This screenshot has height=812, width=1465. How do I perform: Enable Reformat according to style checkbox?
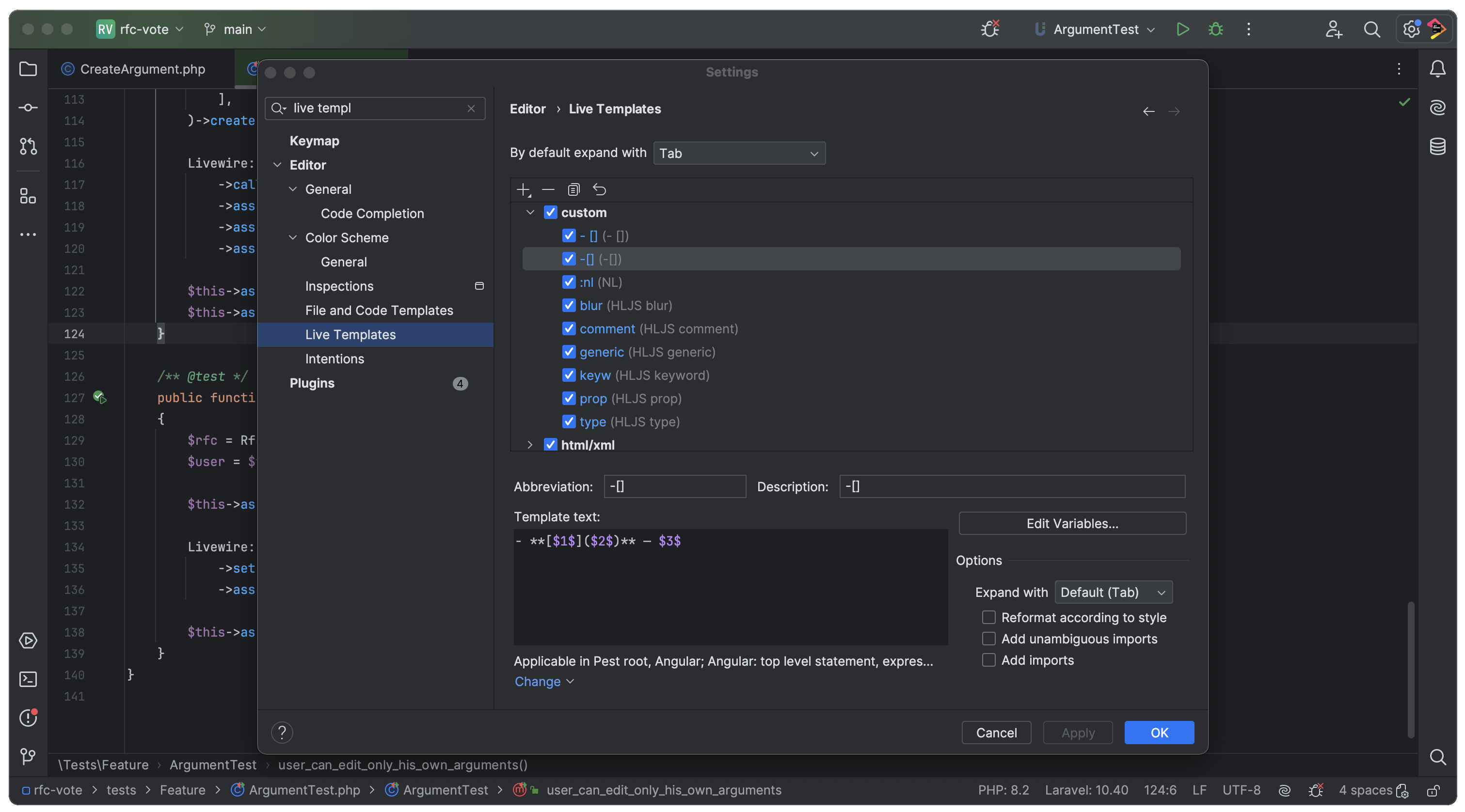(x=988, y=617)
